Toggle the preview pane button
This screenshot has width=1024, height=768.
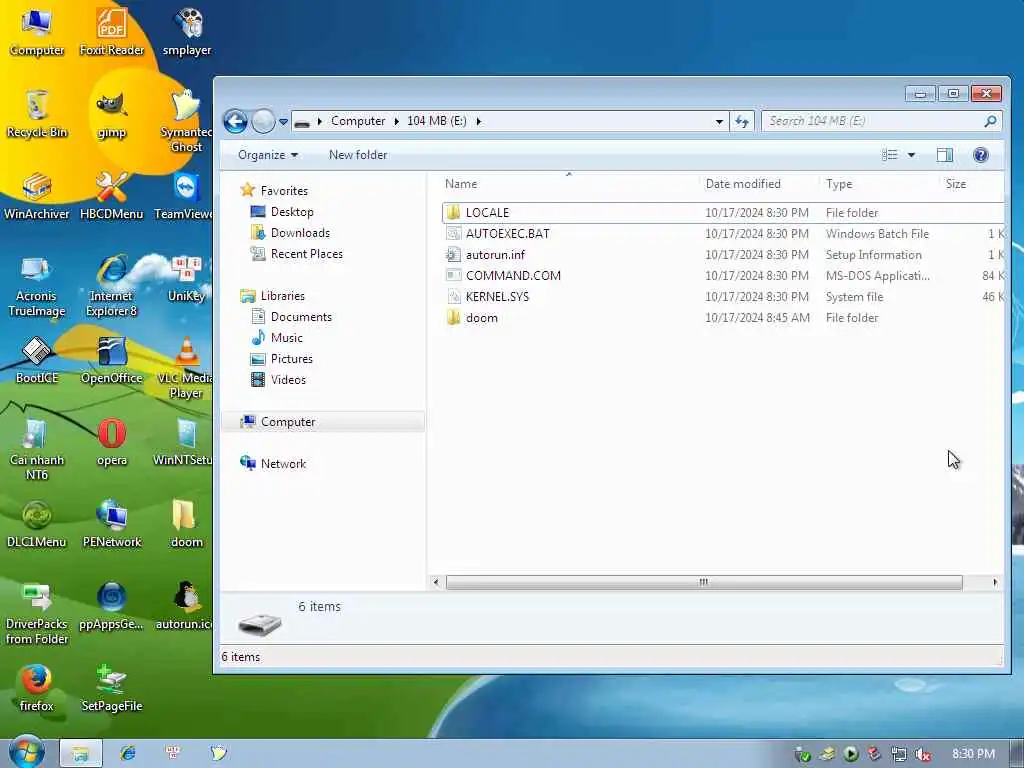(944, 155)
